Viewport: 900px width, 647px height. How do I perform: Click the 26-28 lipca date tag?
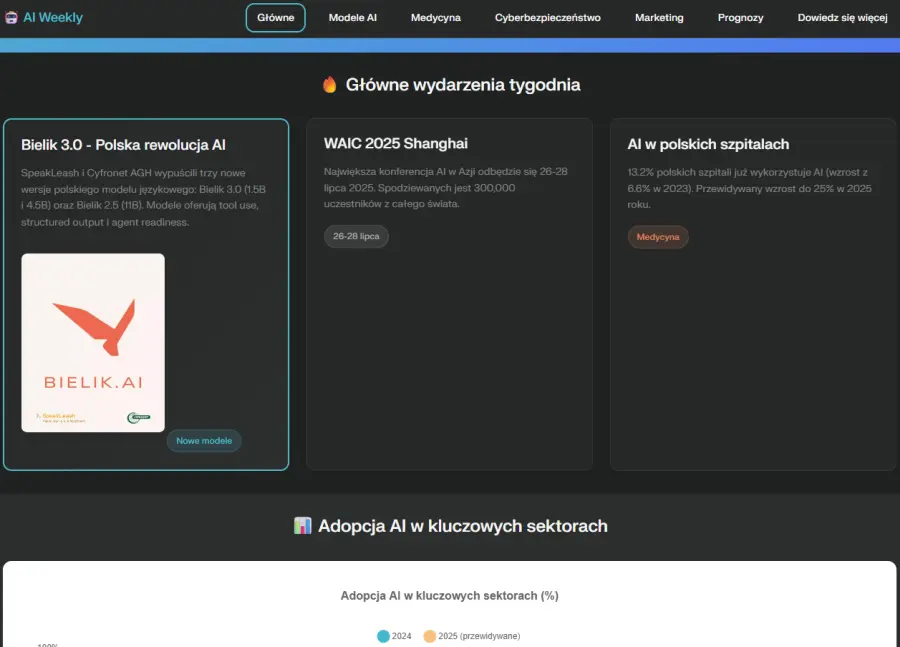coord(356,237)
